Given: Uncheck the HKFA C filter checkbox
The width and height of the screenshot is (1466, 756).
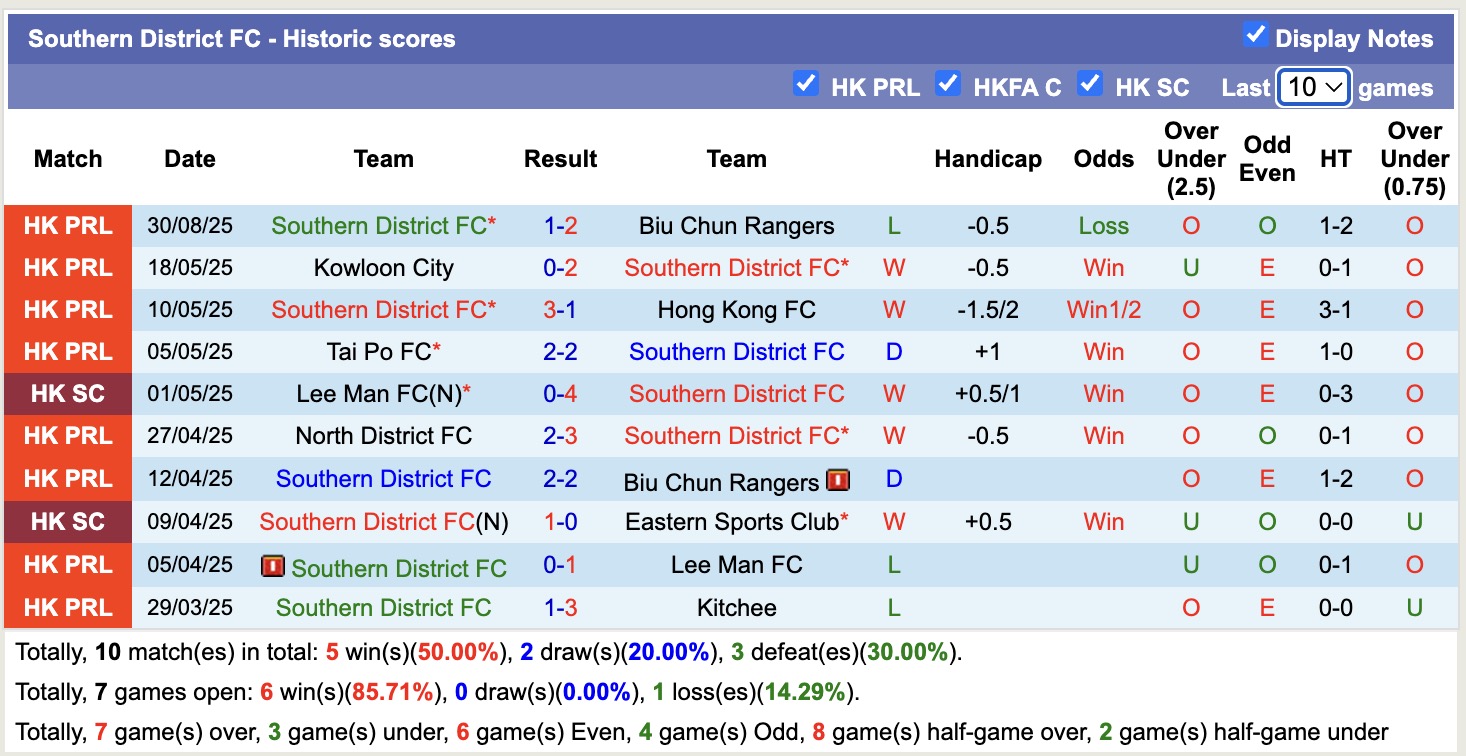Looking at the screenshot, I should [947, 84].
